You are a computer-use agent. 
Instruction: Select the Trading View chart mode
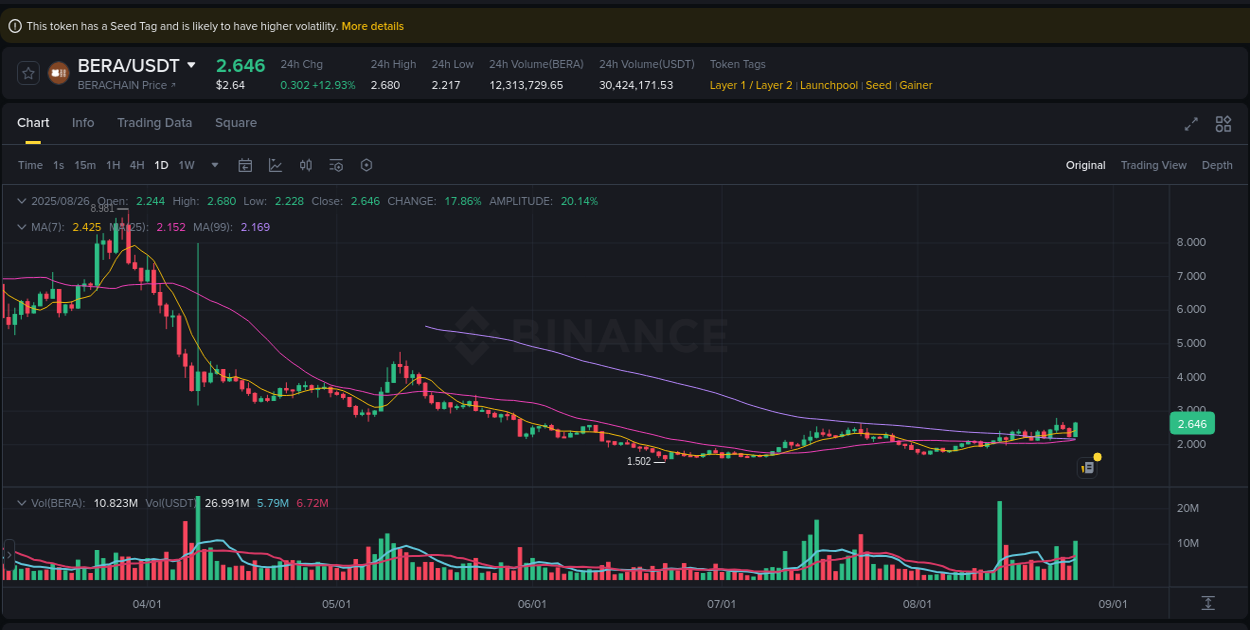(x=1153, y=165)
